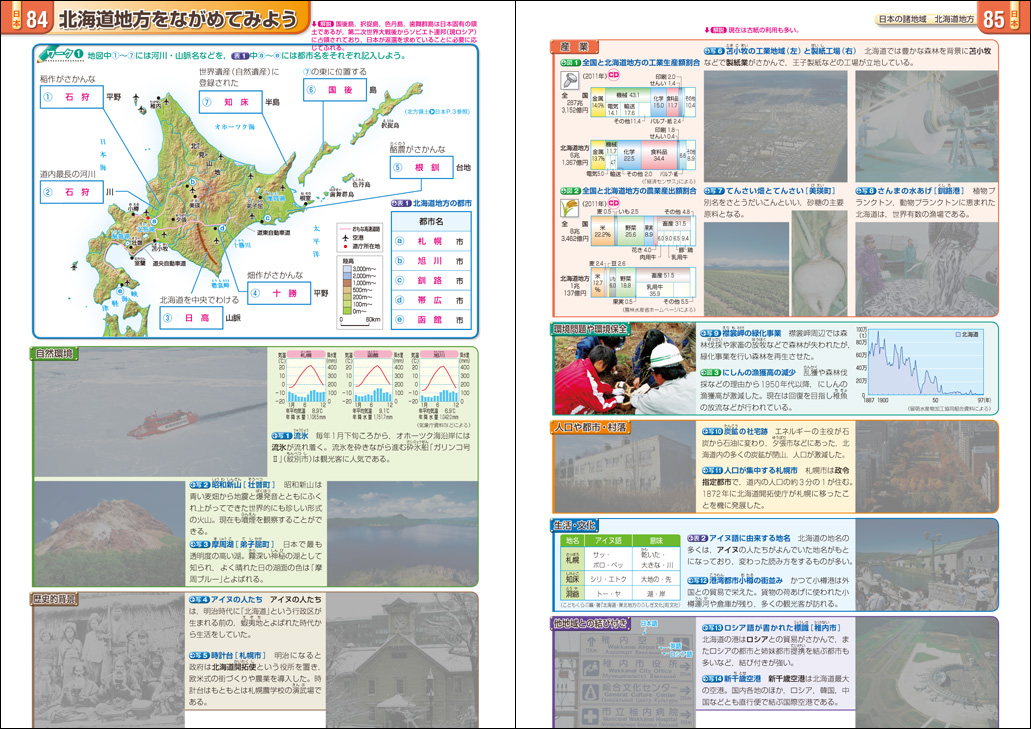Image resolution: width=1031 pixels, height=729 pixels.
Task: Open the 生活・文化 section label
Action: click(575, 525)
